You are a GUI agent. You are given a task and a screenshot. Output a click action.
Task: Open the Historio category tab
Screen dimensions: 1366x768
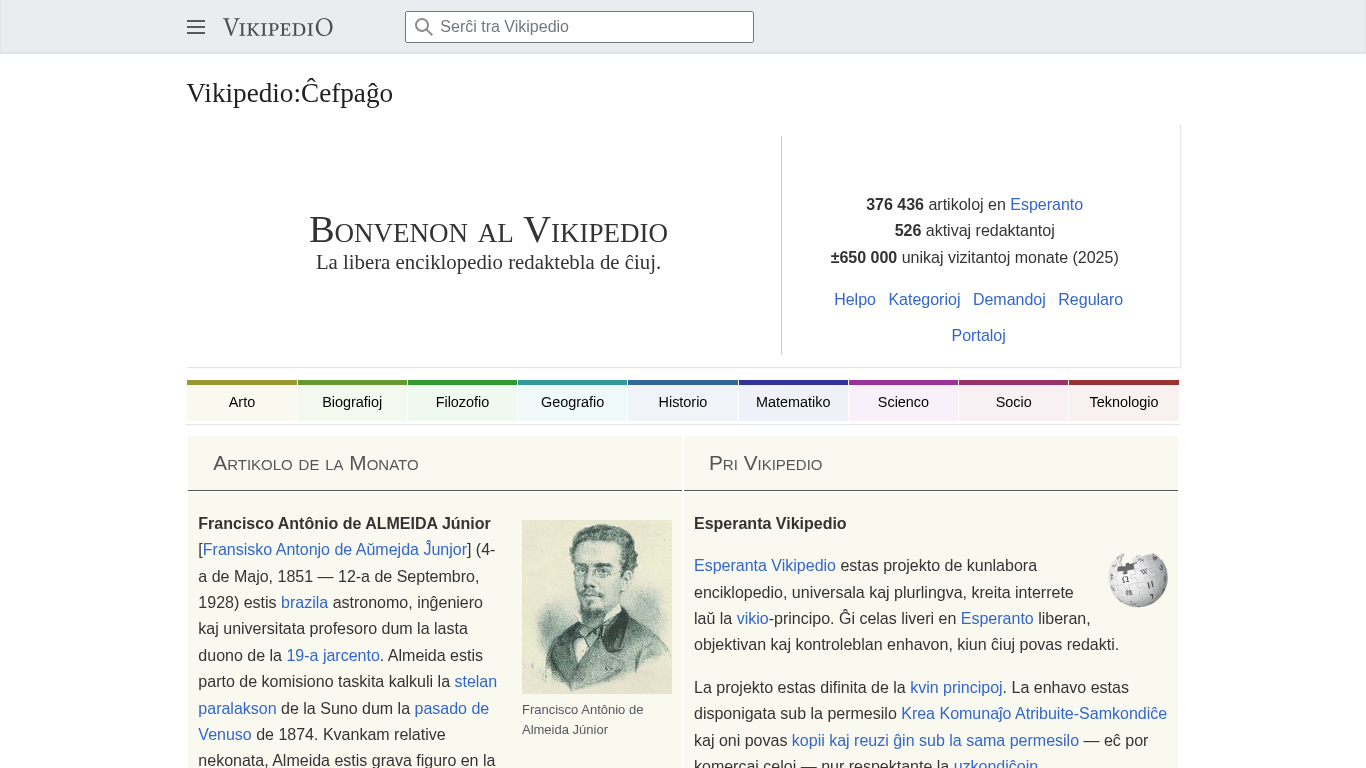[683, 402]
